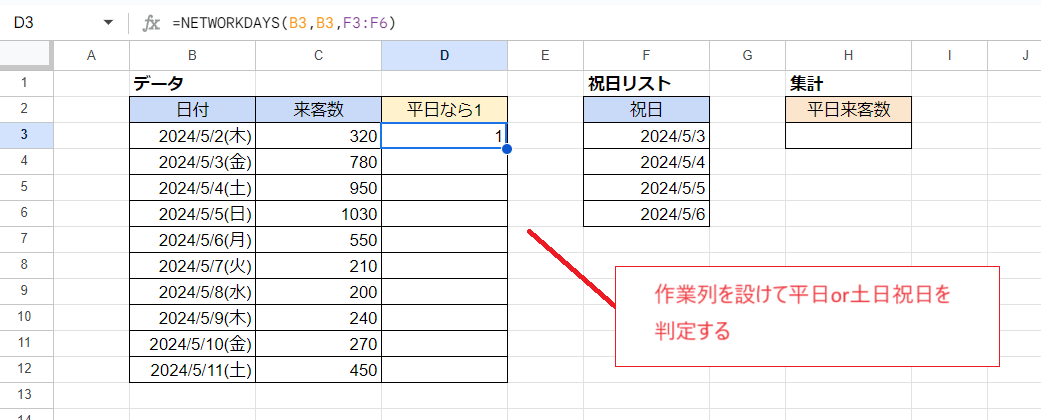Open the Name box dropdown arrow
This screenshot has width=1041, height=420.
click(108, 23)
